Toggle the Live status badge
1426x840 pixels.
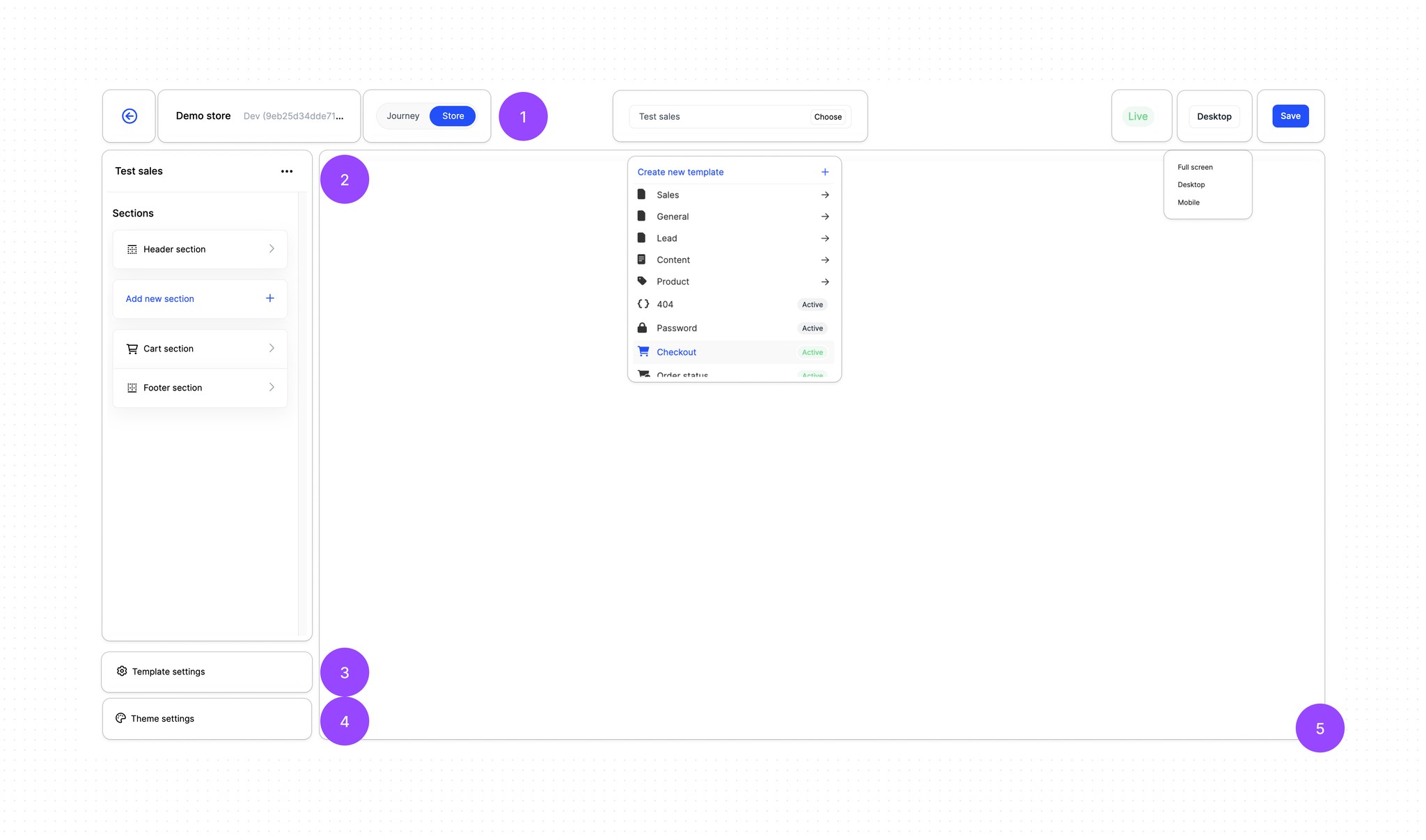[1138, 116]
